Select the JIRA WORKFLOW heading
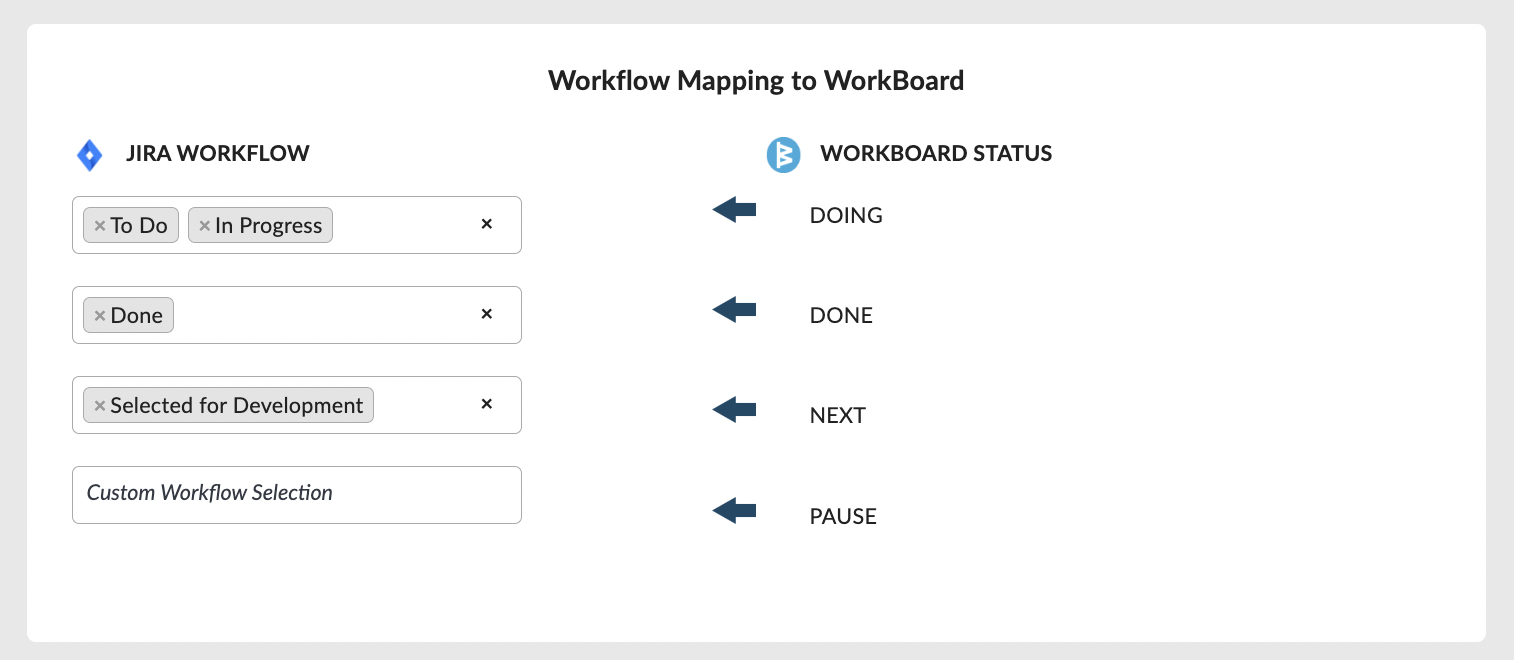 (218, 154)
